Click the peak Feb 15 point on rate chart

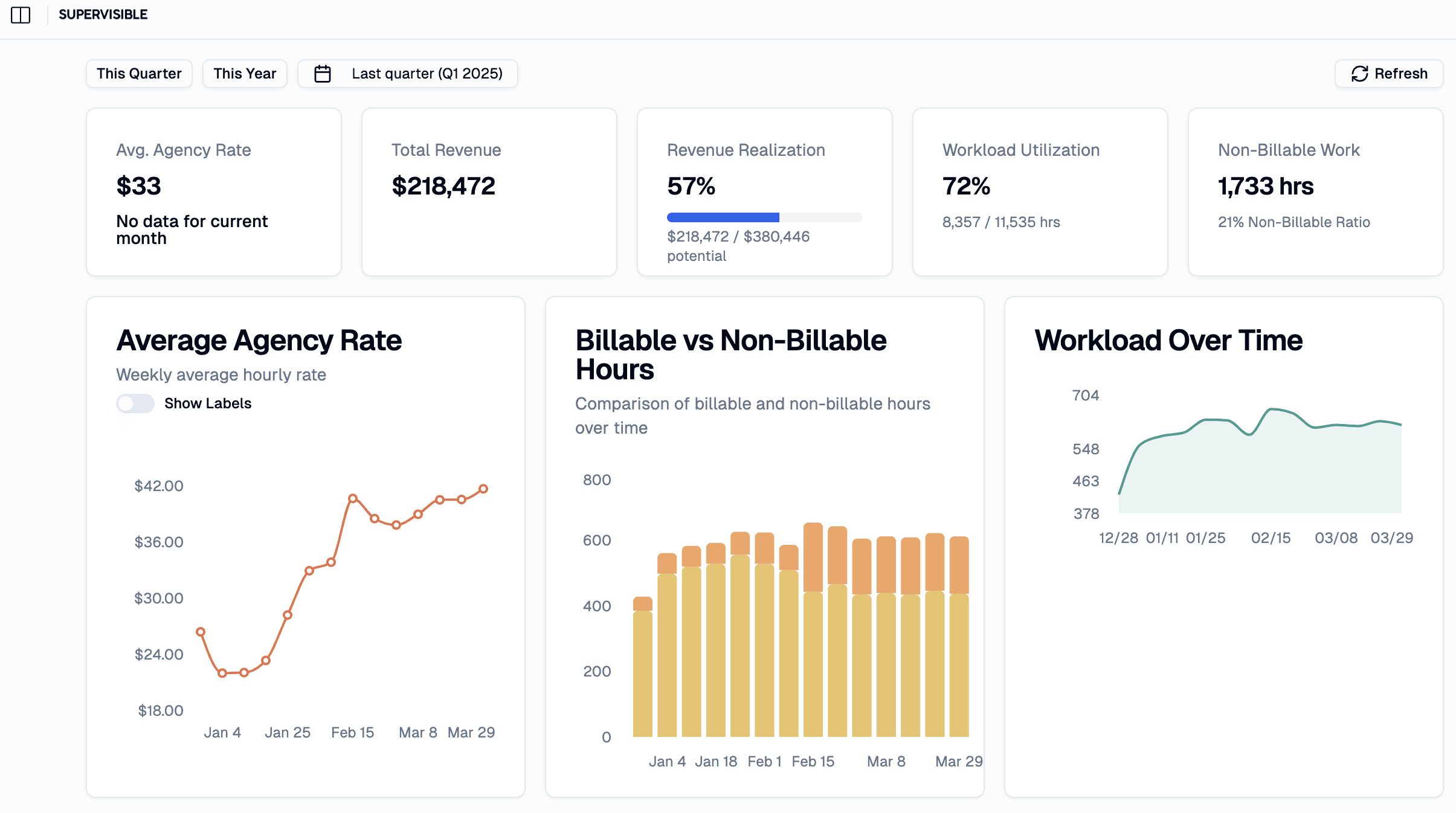(353, 498)
